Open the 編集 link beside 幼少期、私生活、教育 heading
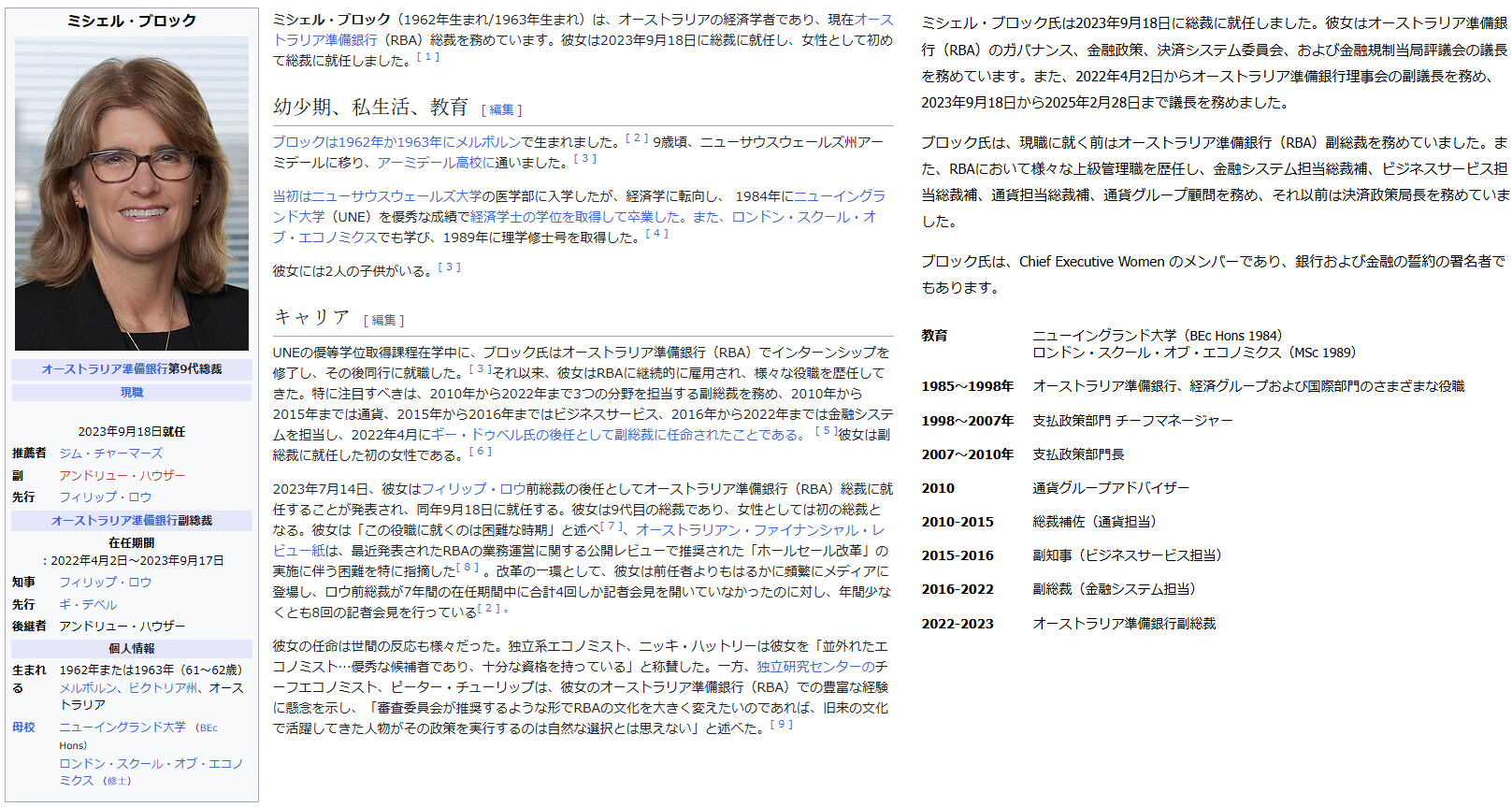1512x807 pixels. [501, 110]
